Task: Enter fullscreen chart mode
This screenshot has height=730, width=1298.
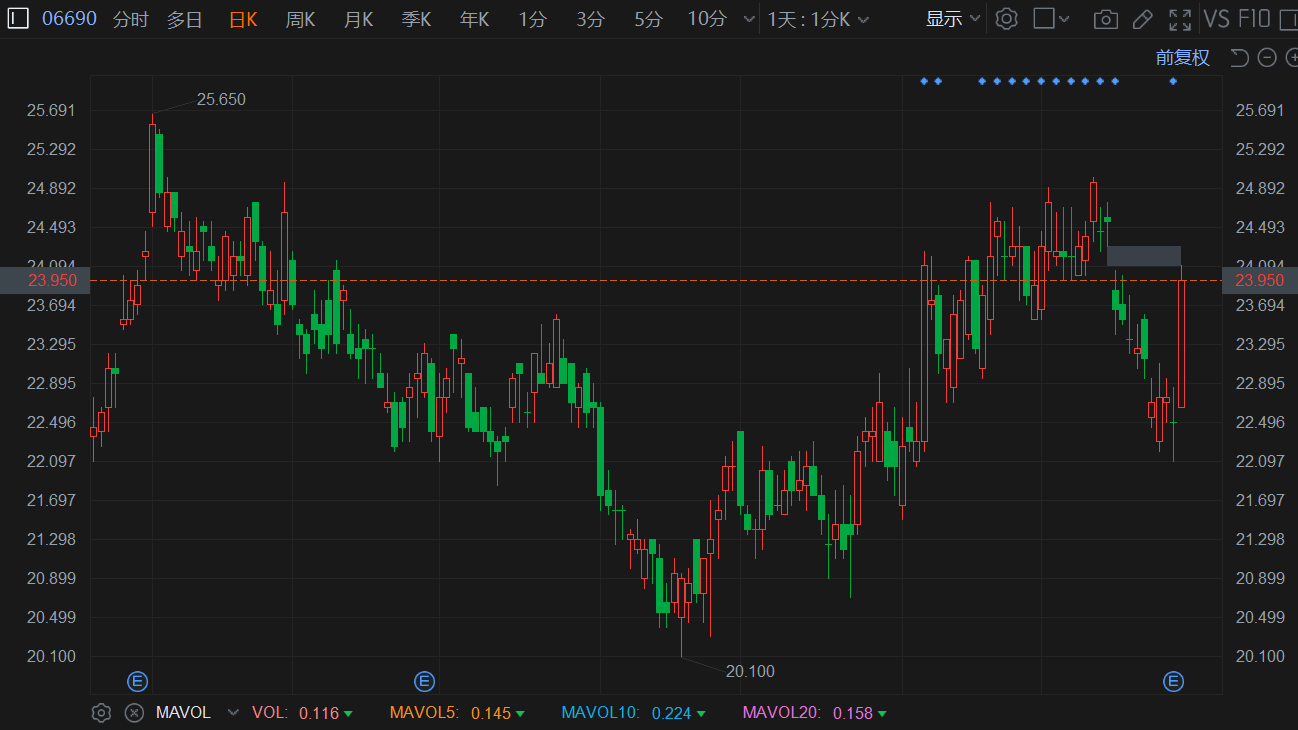Action: point(1180,19)
